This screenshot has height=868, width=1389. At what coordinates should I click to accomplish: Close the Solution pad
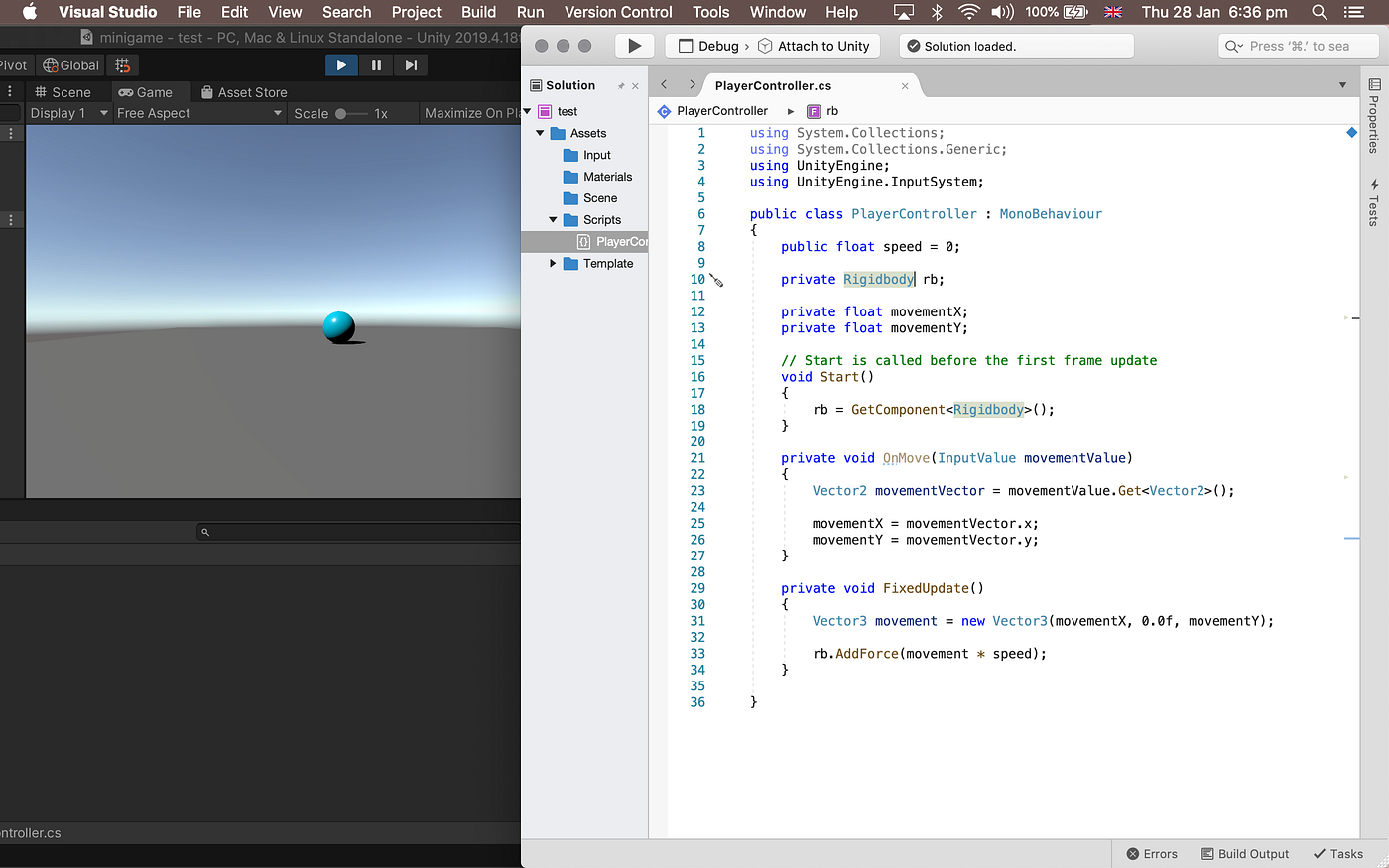pyautogui.click(x=636, y=86)
